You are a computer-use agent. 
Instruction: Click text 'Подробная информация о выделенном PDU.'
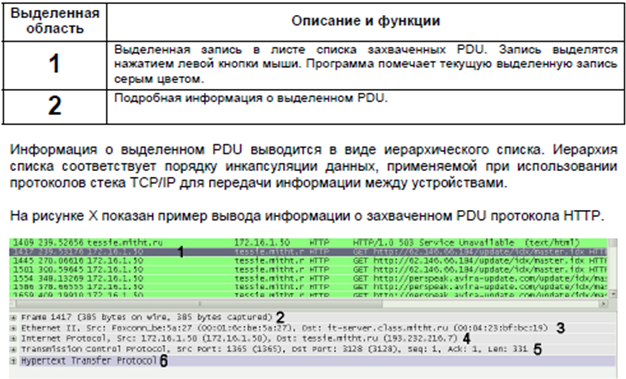pos(251,98)
